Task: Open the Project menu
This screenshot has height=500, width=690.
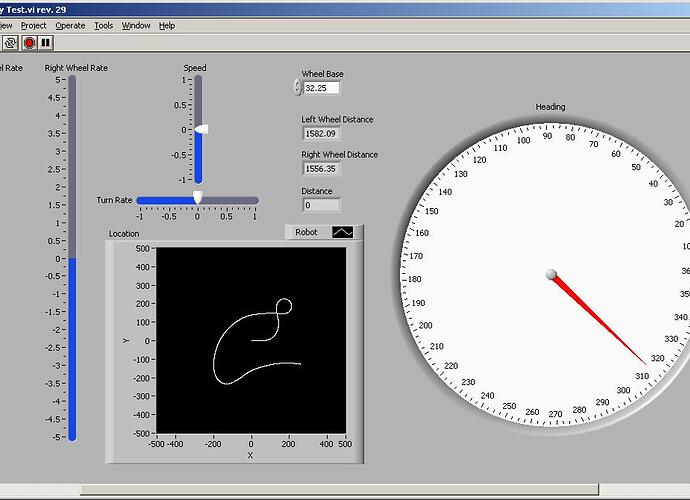Action: tap(33, 26)
